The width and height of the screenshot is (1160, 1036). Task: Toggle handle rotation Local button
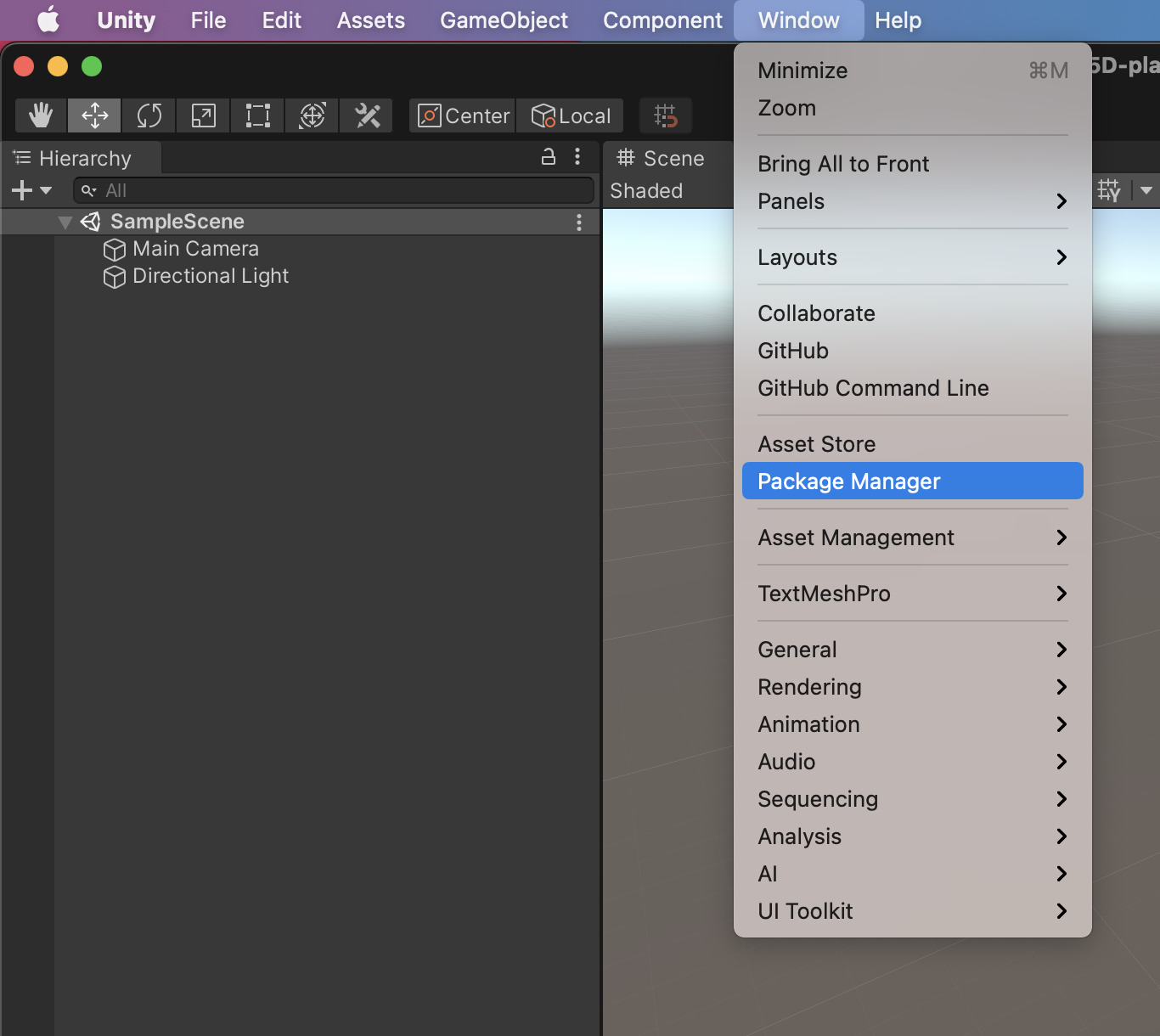tap(570, 115)
